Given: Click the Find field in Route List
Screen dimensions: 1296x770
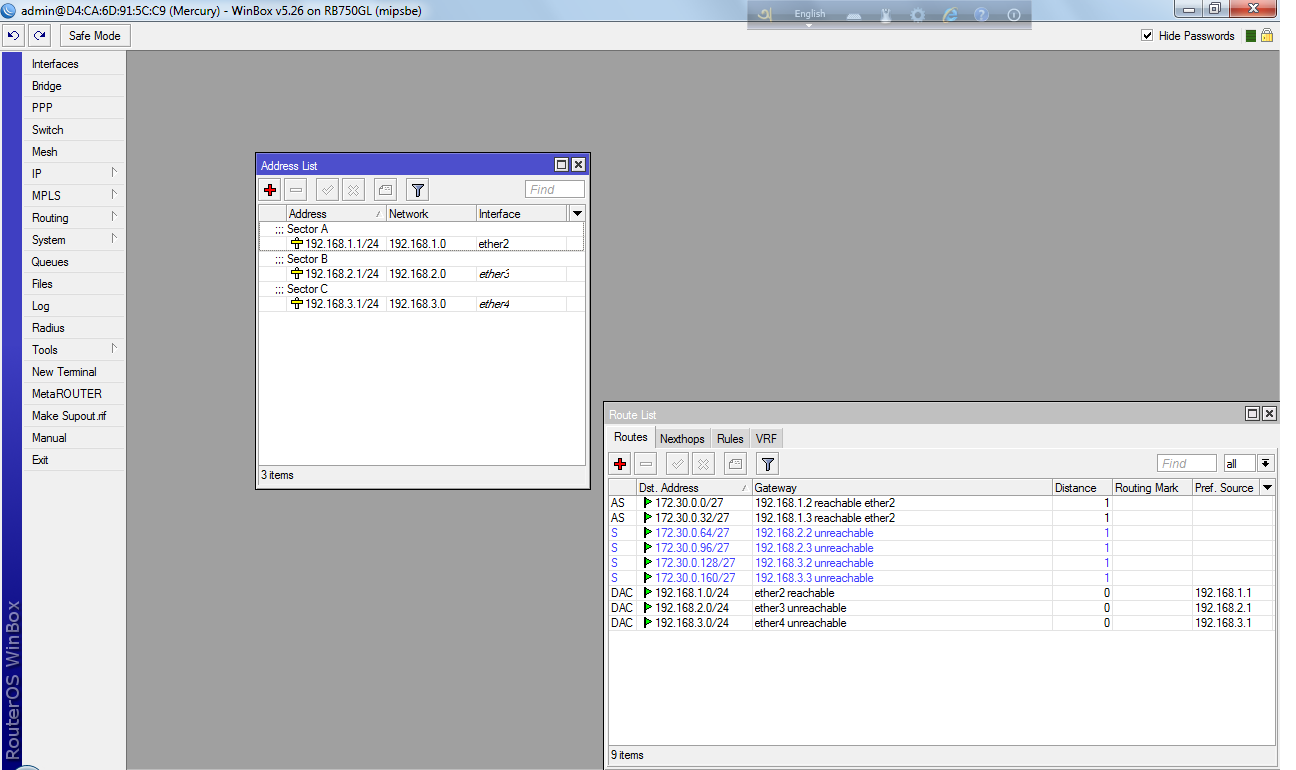Looking at the screenshot, I should 1187,463.
